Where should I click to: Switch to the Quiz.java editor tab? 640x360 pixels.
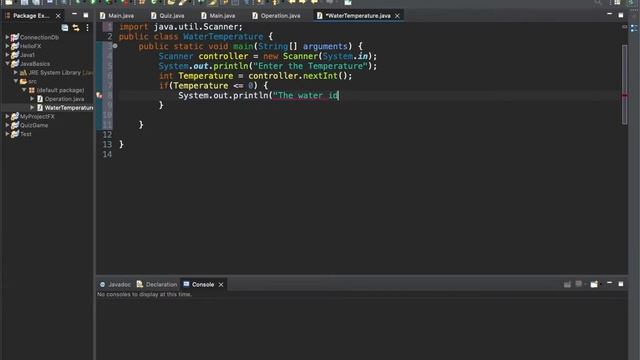[168, 16]
